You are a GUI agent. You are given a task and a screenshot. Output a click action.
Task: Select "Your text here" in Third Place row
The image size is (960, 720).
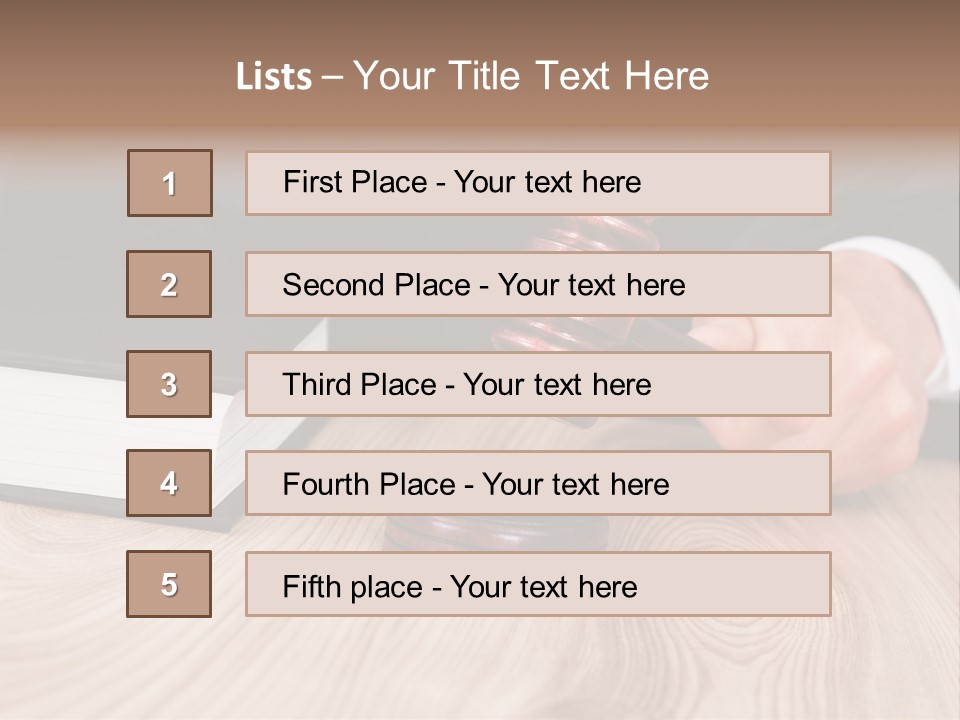point(557,385)
